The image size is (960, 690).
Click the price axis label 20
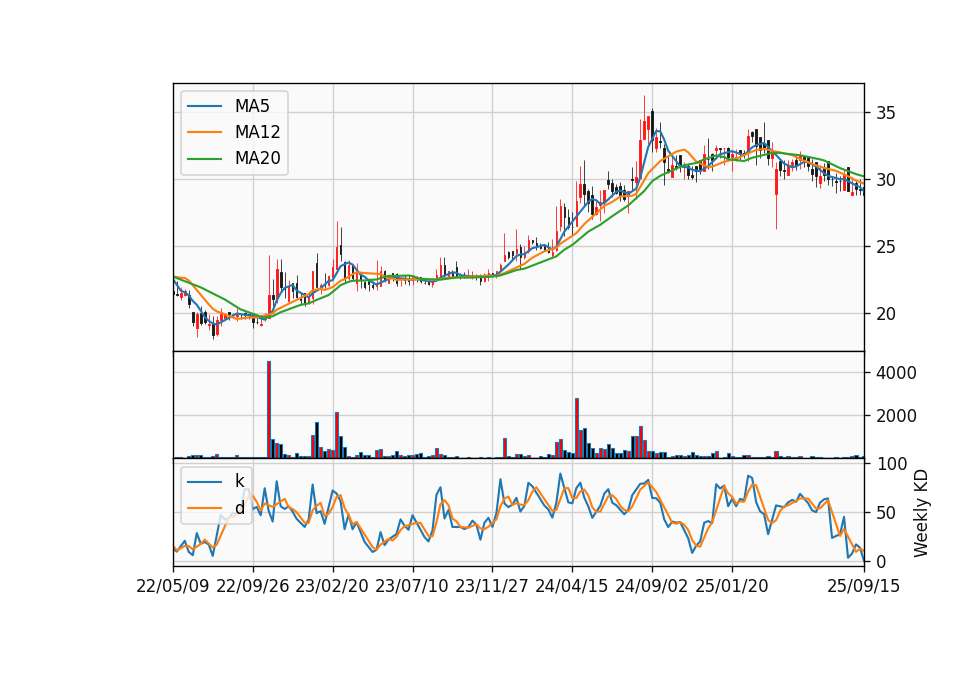click(x=886, y=314)
